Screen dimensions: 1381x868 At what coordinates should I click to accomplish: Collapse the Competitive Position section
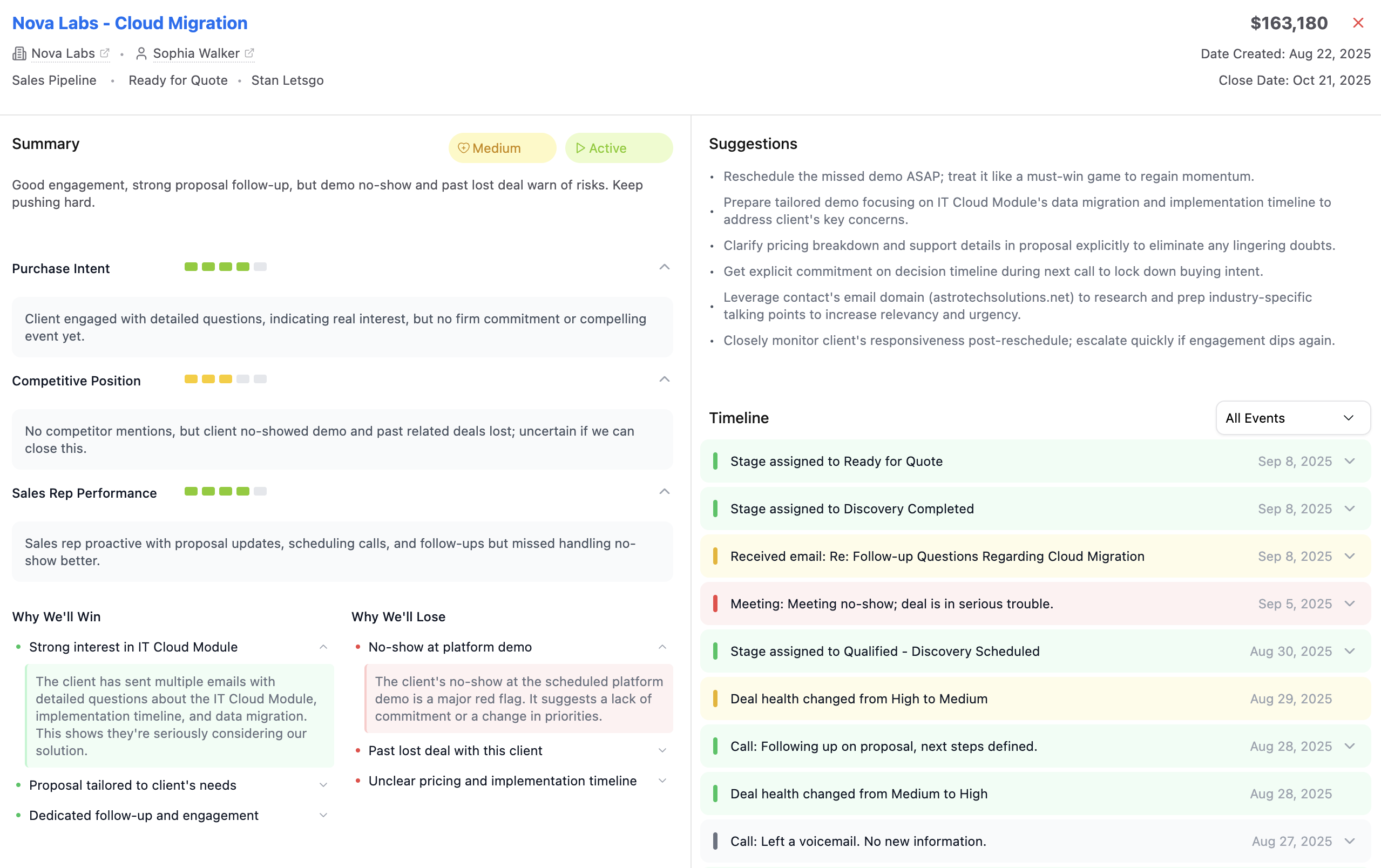point(664,379)
